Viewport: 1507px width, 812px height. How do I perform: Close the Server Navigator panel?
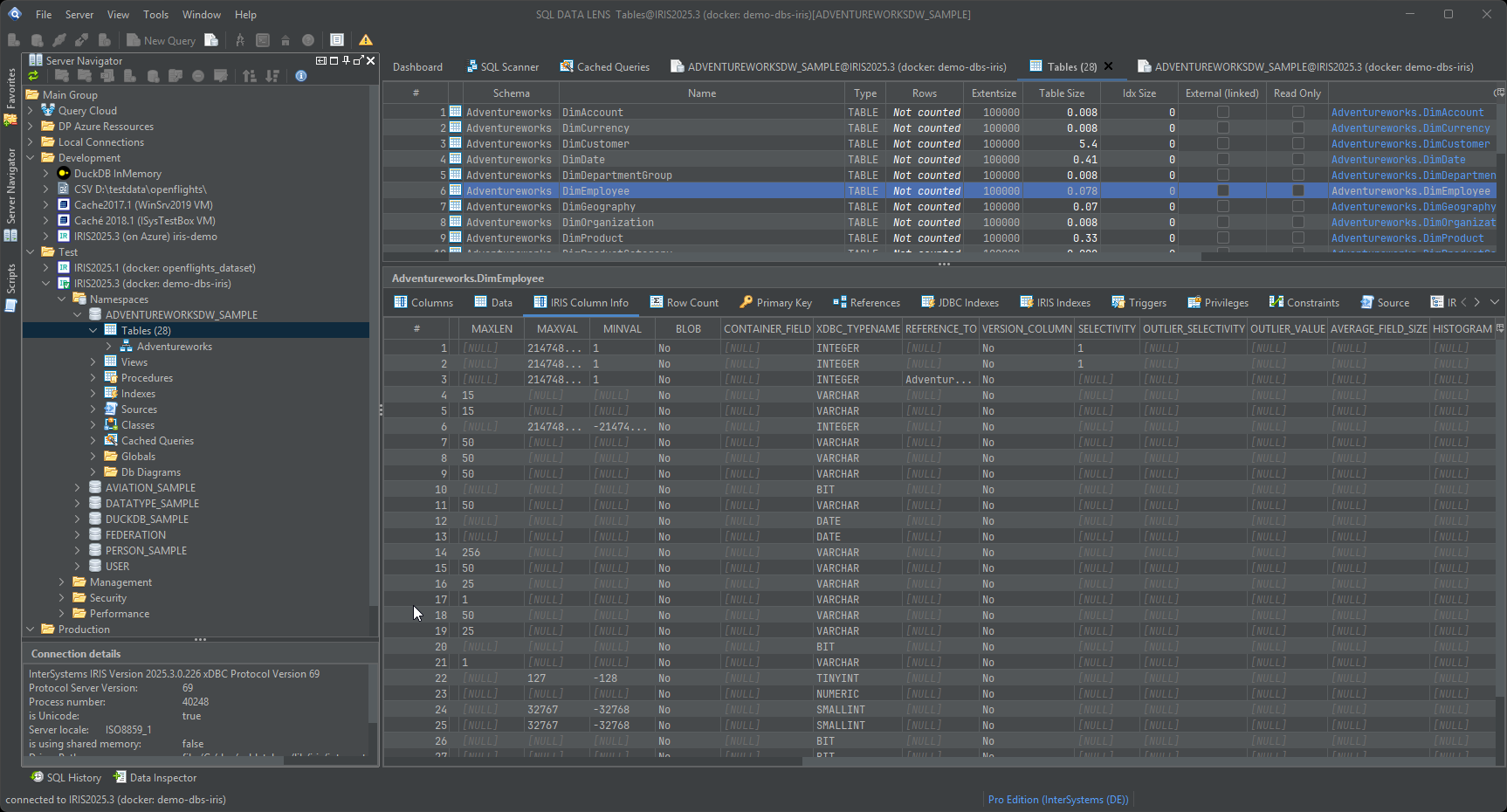tap(371, 60)
